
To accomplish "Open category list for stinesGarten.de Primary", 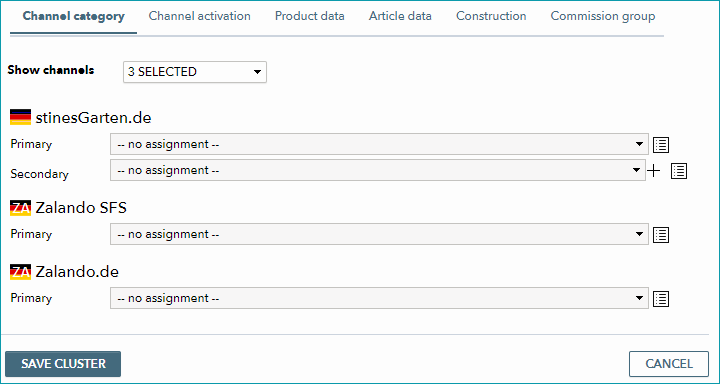I will 661,145.
